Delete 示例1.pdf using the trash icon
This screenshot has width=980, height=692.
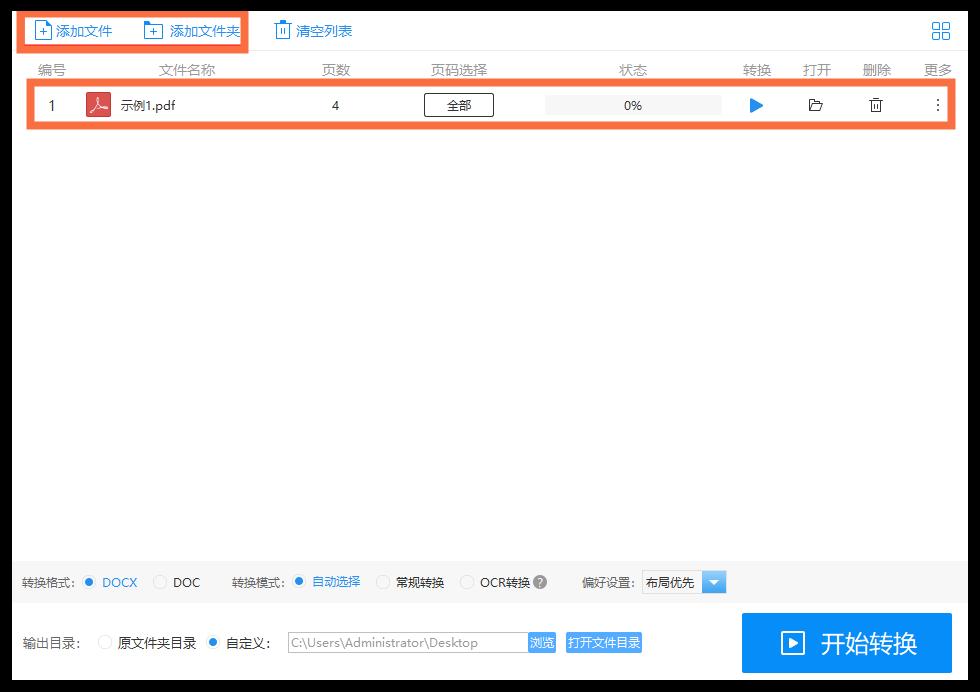[876, 105]
